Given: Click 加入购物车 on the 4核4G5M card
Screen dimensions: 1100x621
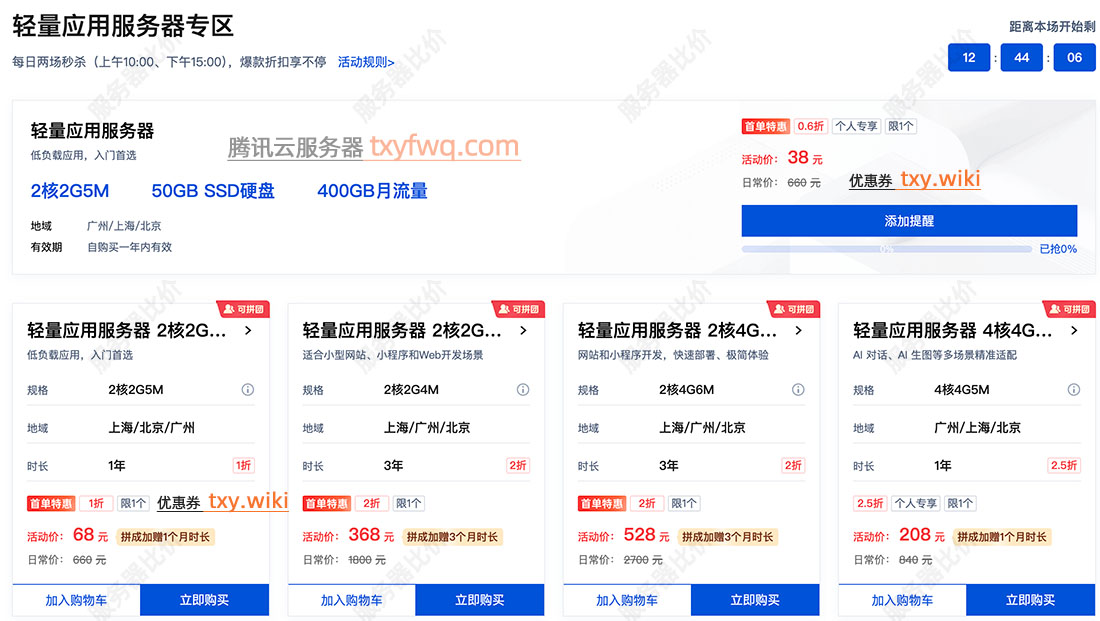Looking at the screenshot, I should tap(902, 600).
